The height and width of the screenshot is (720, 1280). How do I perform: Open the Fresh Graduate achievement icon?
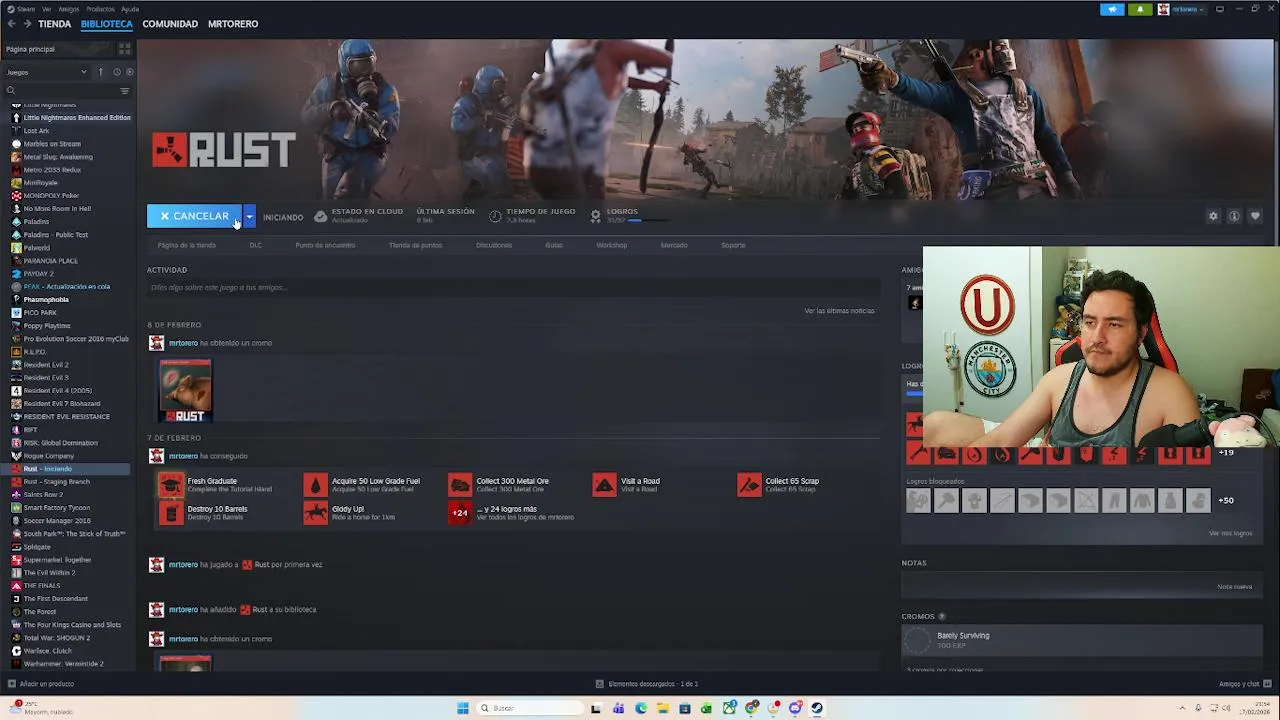tap(171, 485)
